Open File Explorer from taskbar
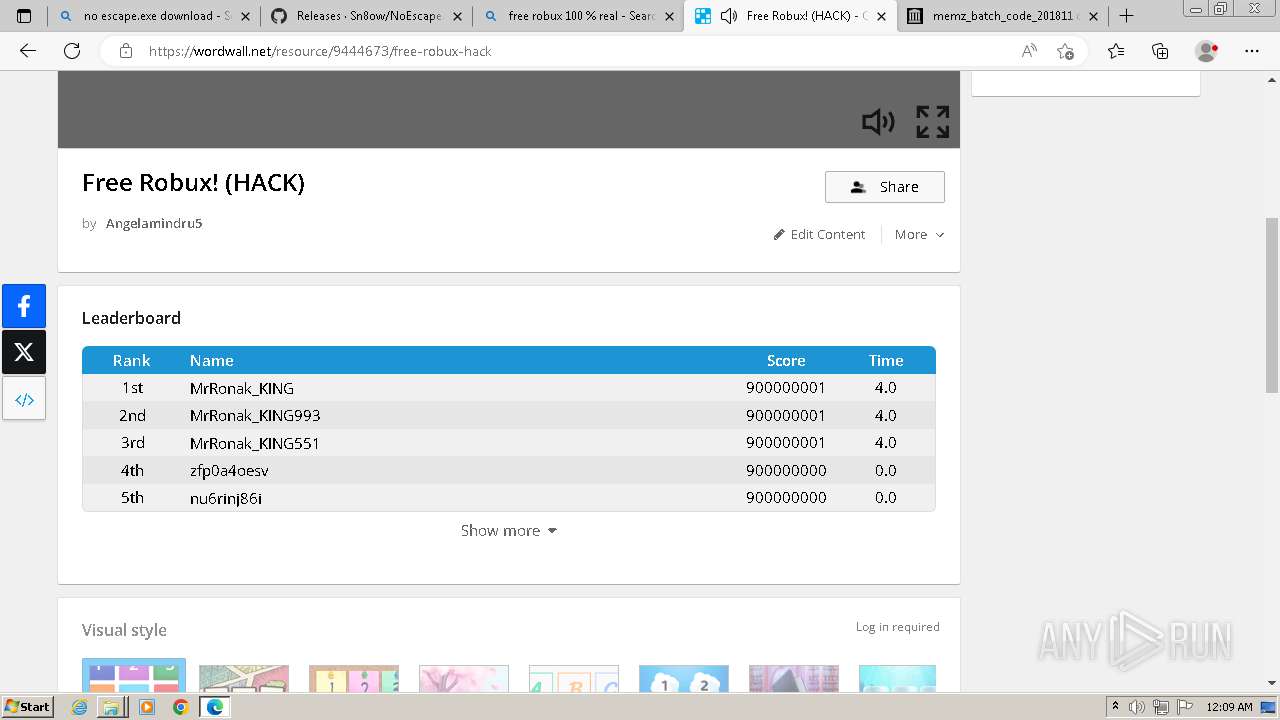The width and height of the screenshot is (1280, 720). click(111, 707)
